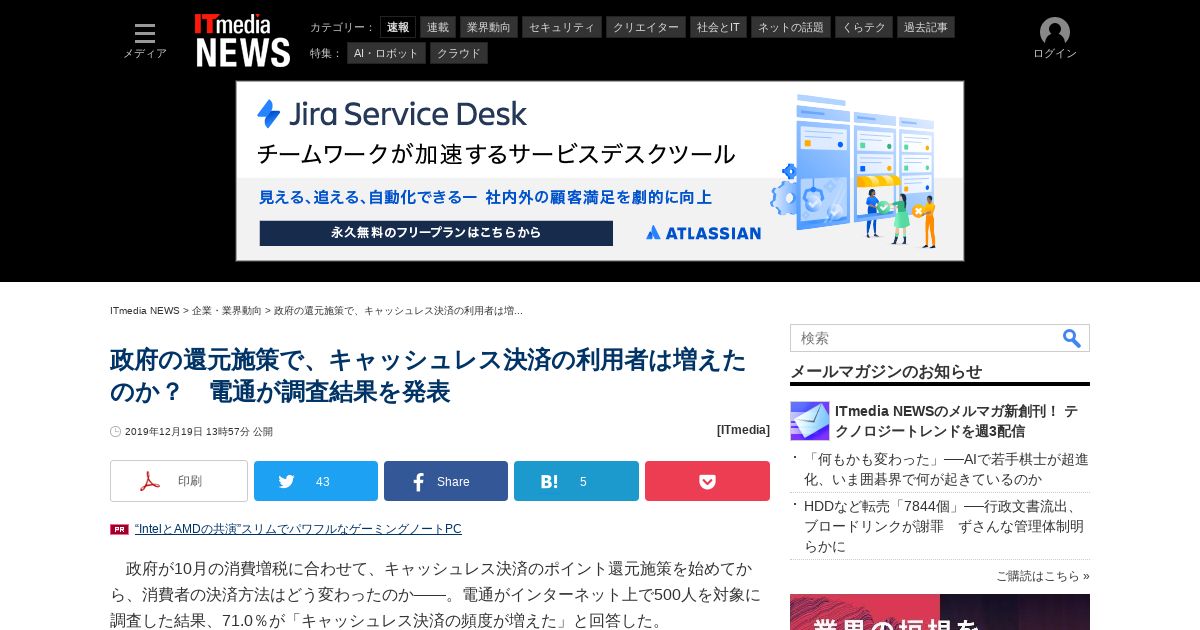
Task: Open the メディア hamburger menu
Action: tap(145, 40)
